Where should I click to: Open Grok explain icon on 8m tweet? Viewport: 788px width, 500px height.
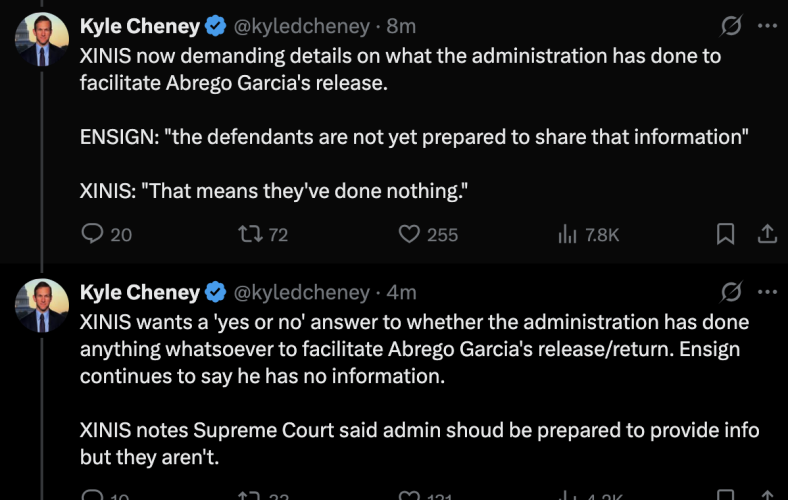click(731, 26)
